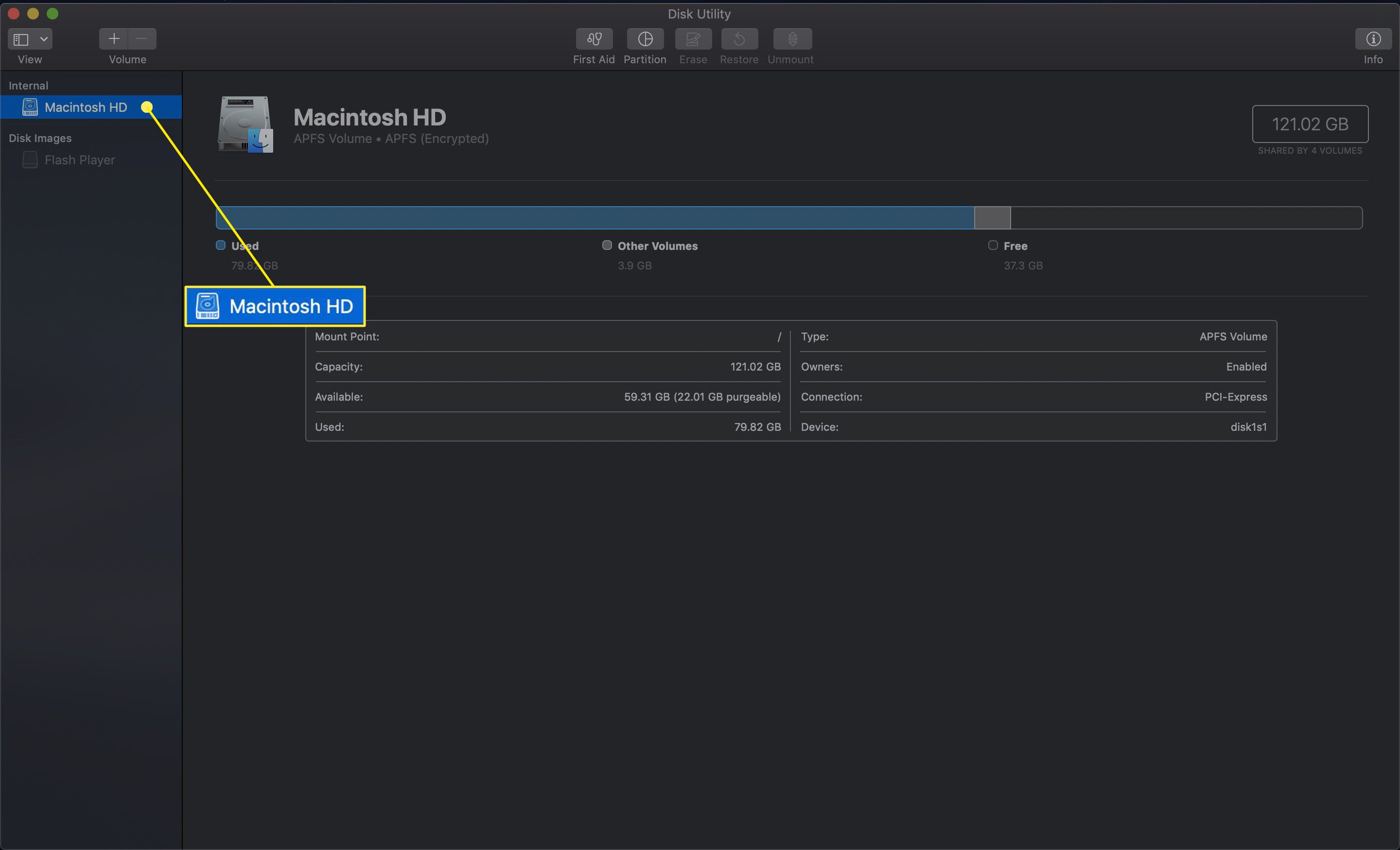Click the Owners Enabled value
Image resolution: width=1400 pixels, height=850 pixels.
[x=1246, y=367]
